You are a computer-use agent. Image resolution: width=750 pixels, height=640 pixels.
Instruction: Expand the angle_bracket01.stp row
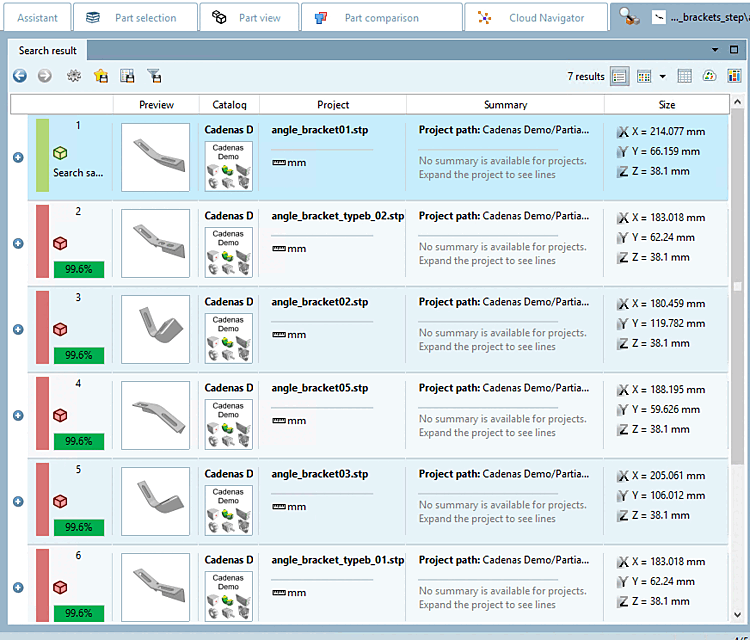tap(18, 157)
